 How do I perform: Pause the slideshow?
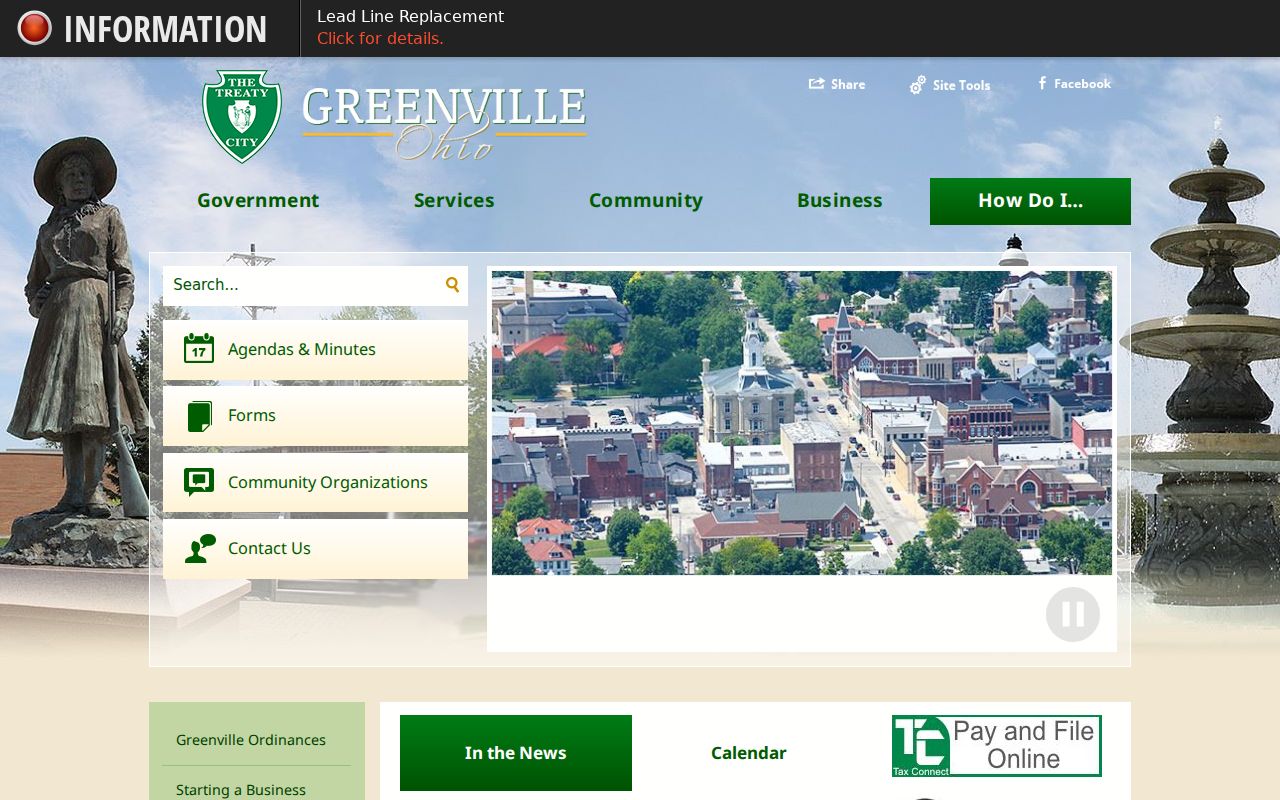[1073, 614]
